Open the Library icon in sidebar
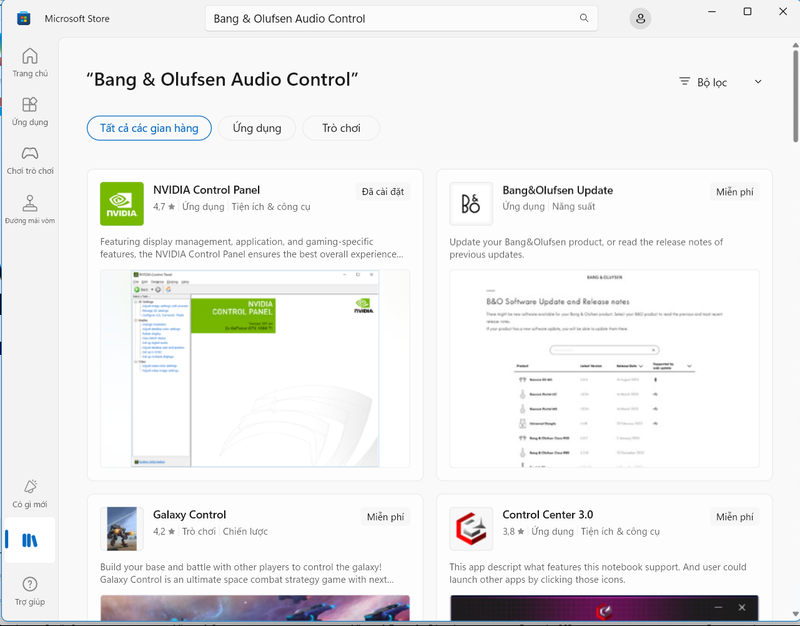 [30, 540]
